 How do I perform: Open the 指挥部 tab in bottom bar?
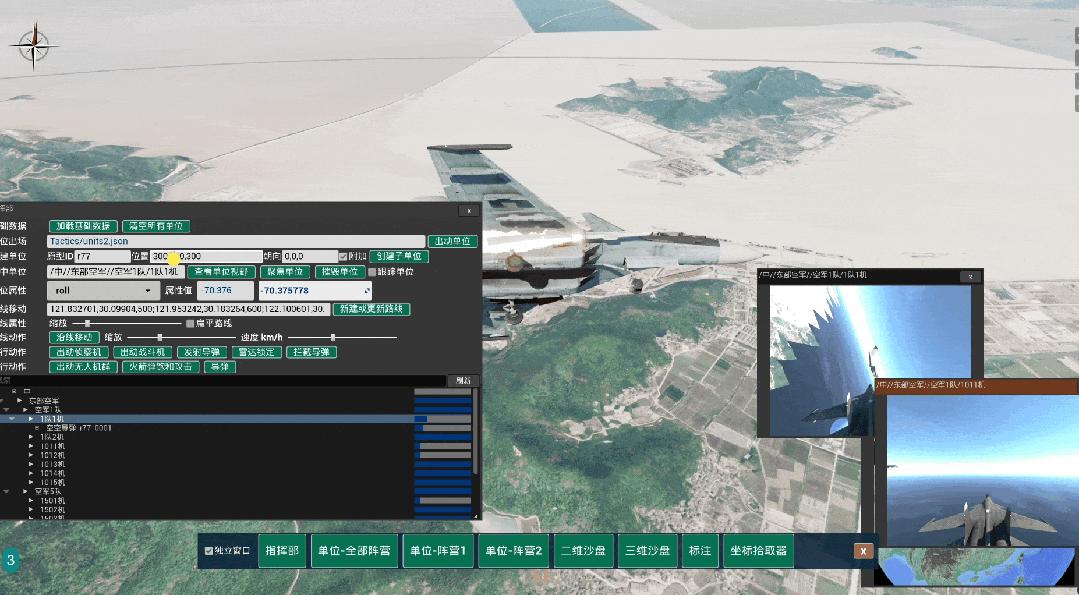282,551
